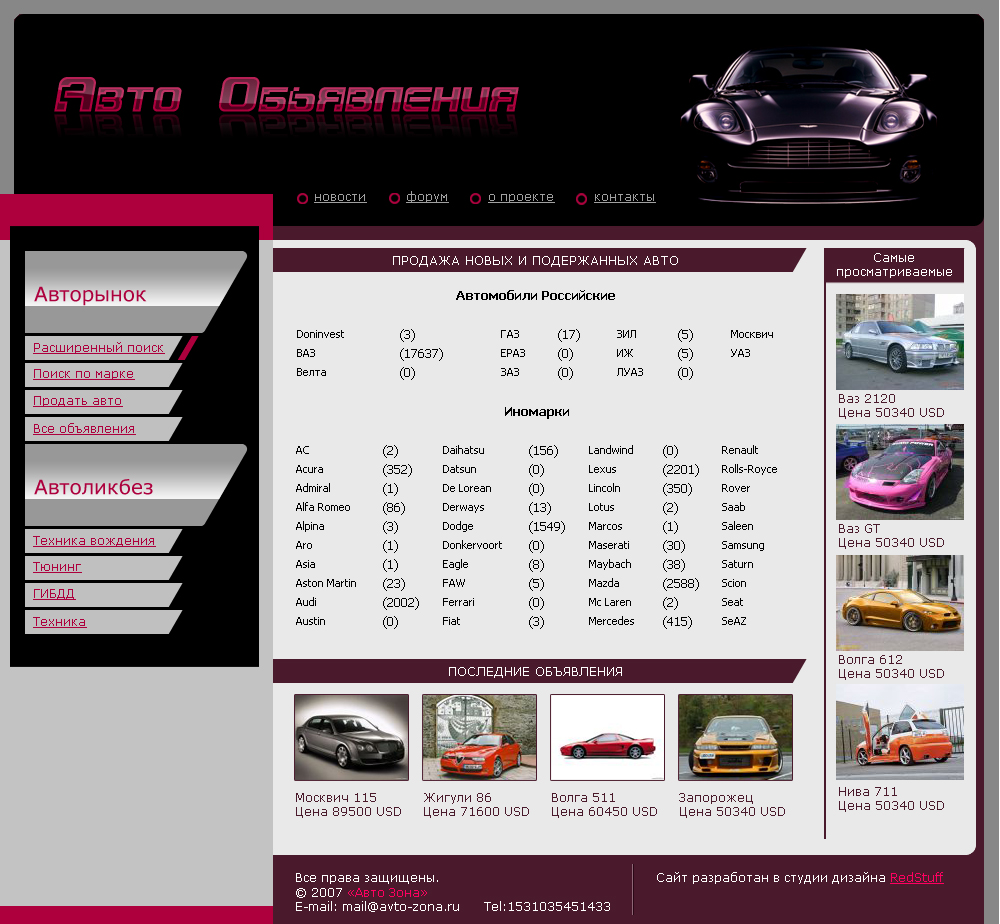Click the Волга 511 caption
Image resolution: width=1000 pixels, height=924 pixels.
click(x=584, y=798)
